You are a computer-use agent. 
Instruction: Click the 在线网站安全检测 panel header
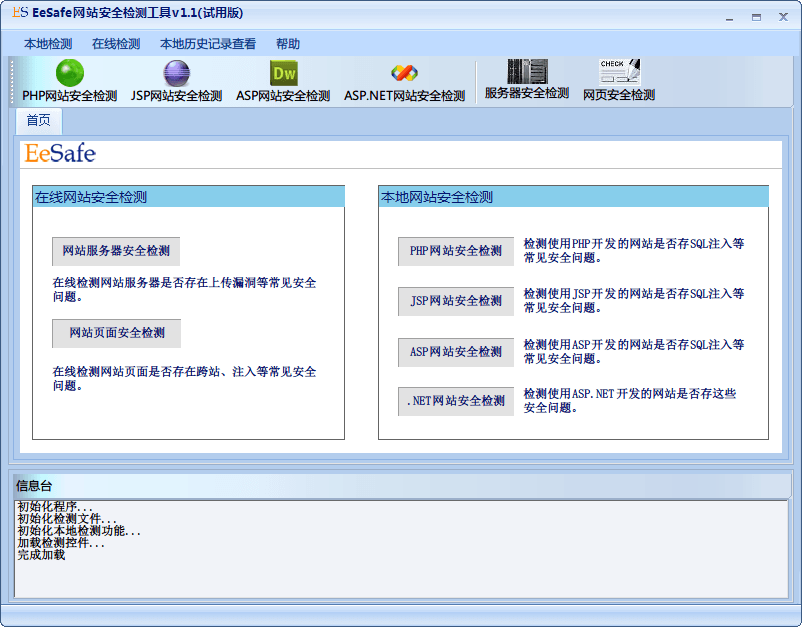pos(188,197)
